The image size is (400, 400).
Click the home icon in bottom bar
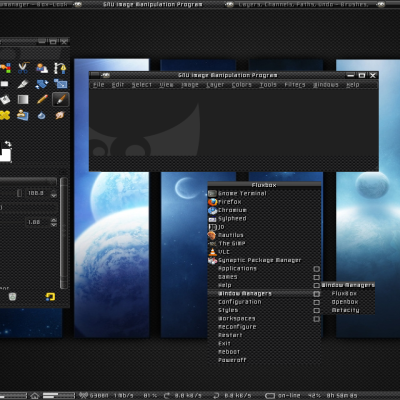(35, 396)
